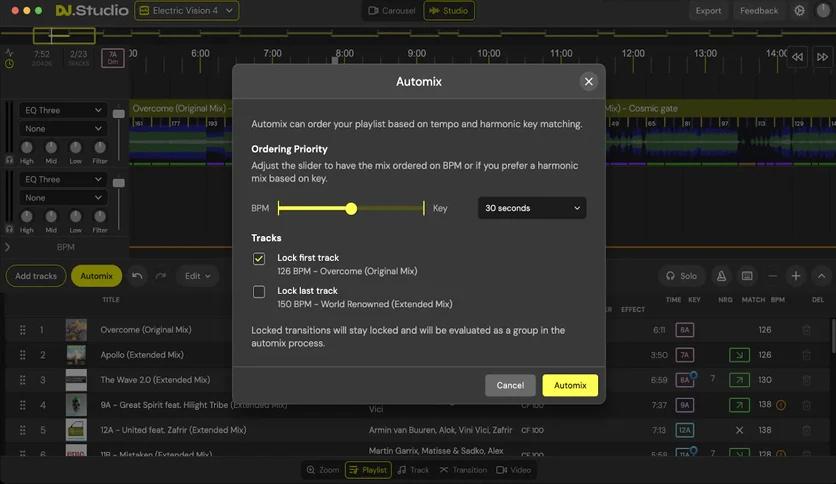
Task: Click the 7A key badge for Apollo
Action: point(685,355)
